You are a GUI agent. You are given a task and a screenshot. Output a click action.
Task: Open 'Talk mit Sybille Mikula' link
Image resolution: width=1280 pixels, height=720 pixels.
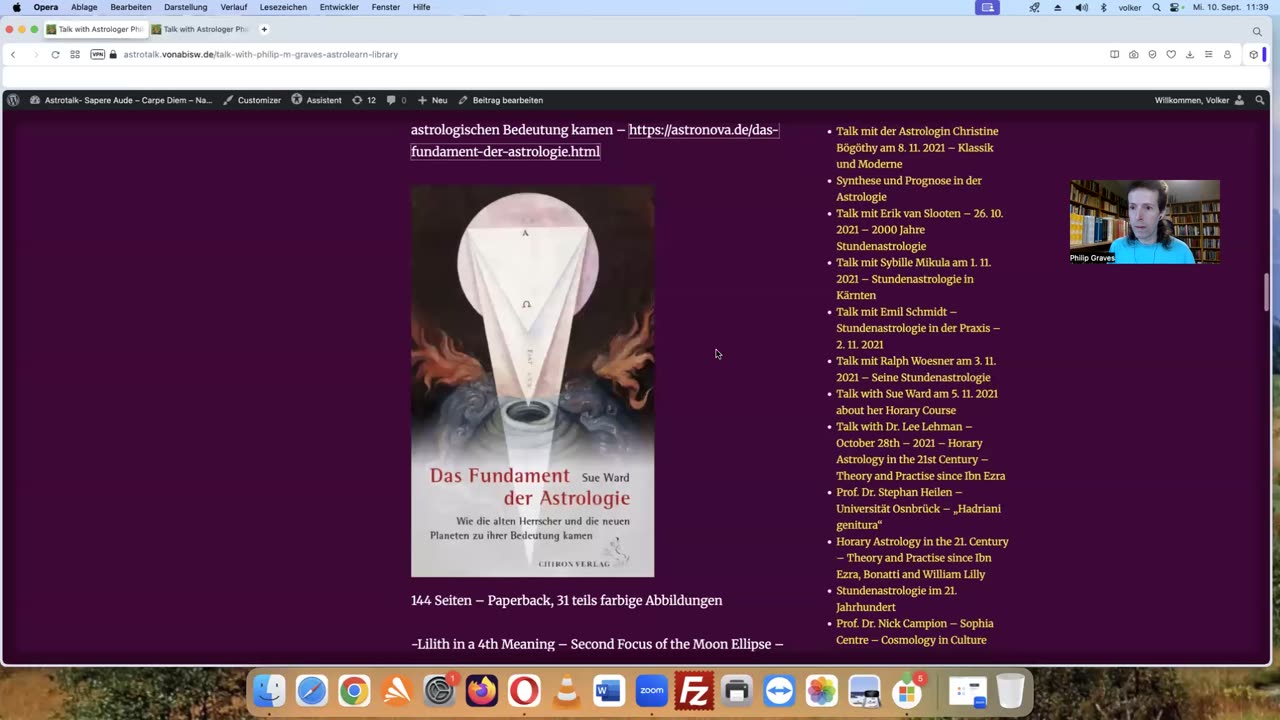coord(913,279)
